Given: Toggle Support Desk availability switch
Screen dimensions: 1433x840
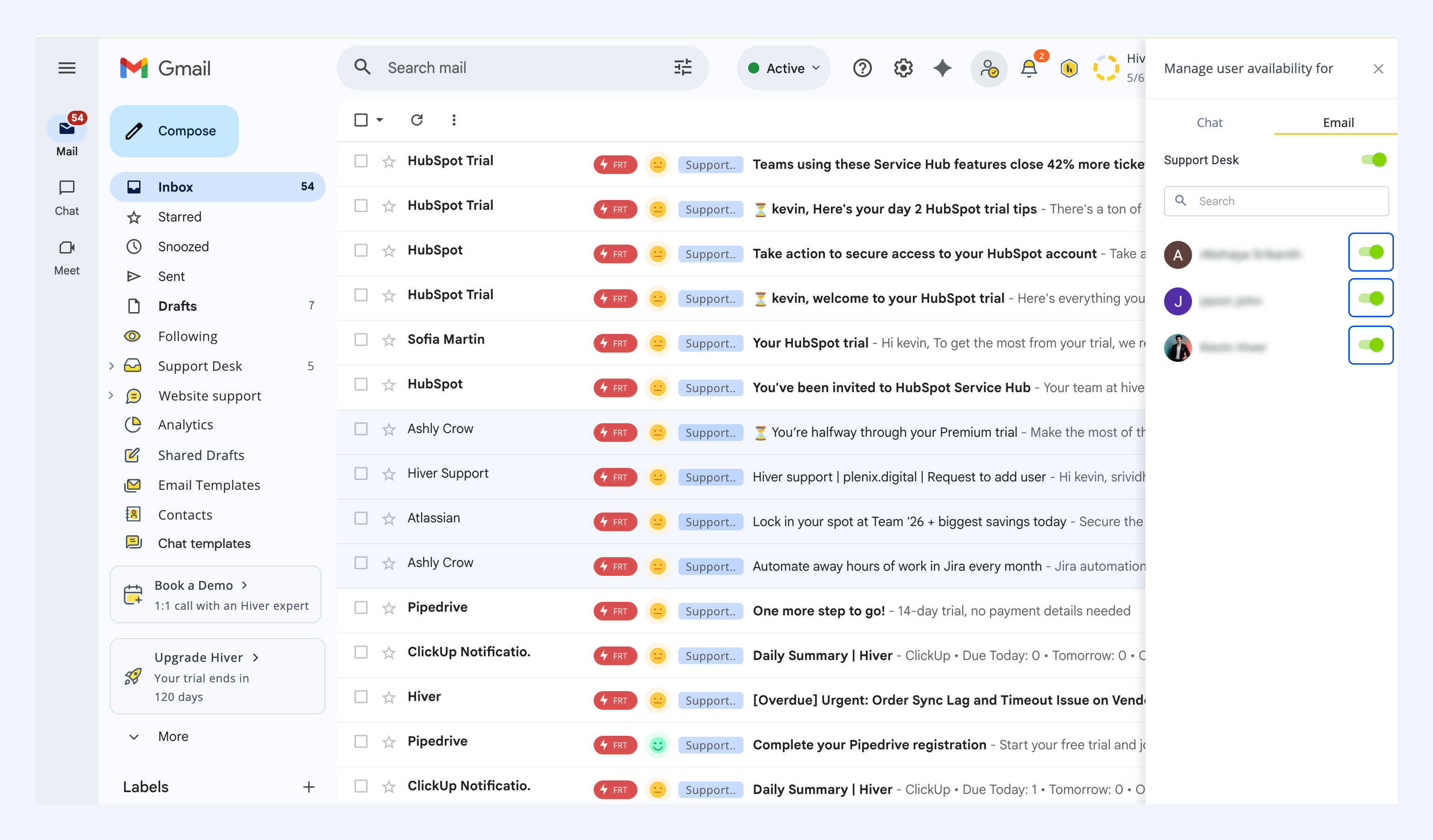Looking at the screenshot, I should [x=1373, y=160].
